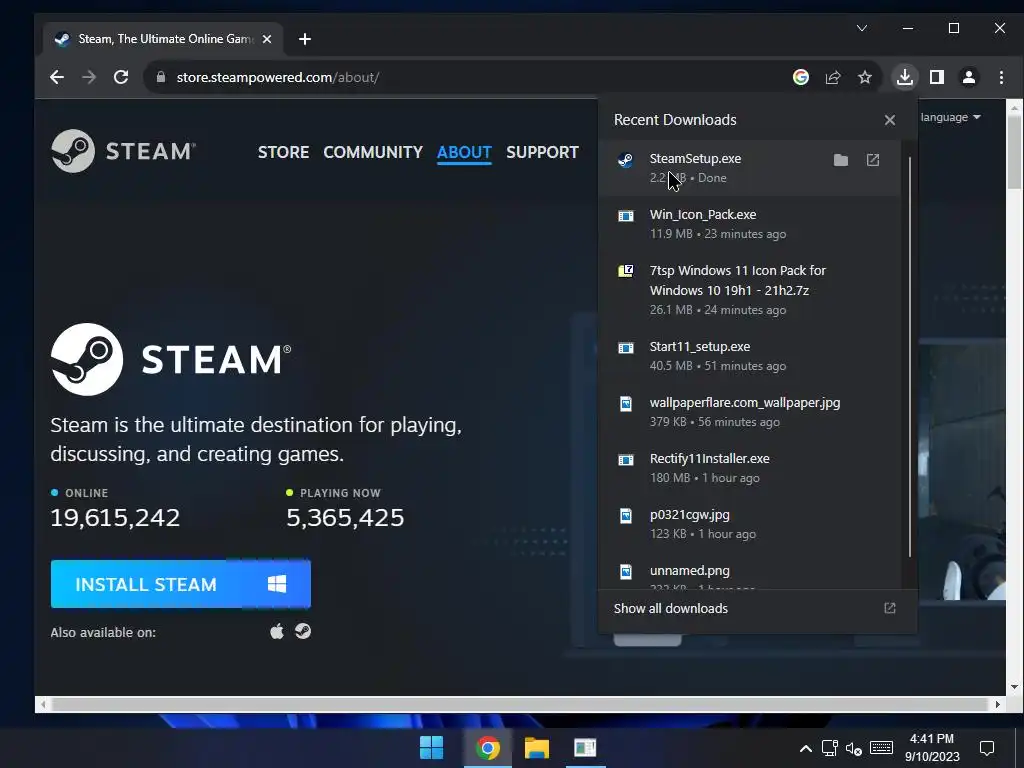This screenshot has width=1024, height=768.
Task: Close the Recent Downloads panel
Action: coord(889,120)
